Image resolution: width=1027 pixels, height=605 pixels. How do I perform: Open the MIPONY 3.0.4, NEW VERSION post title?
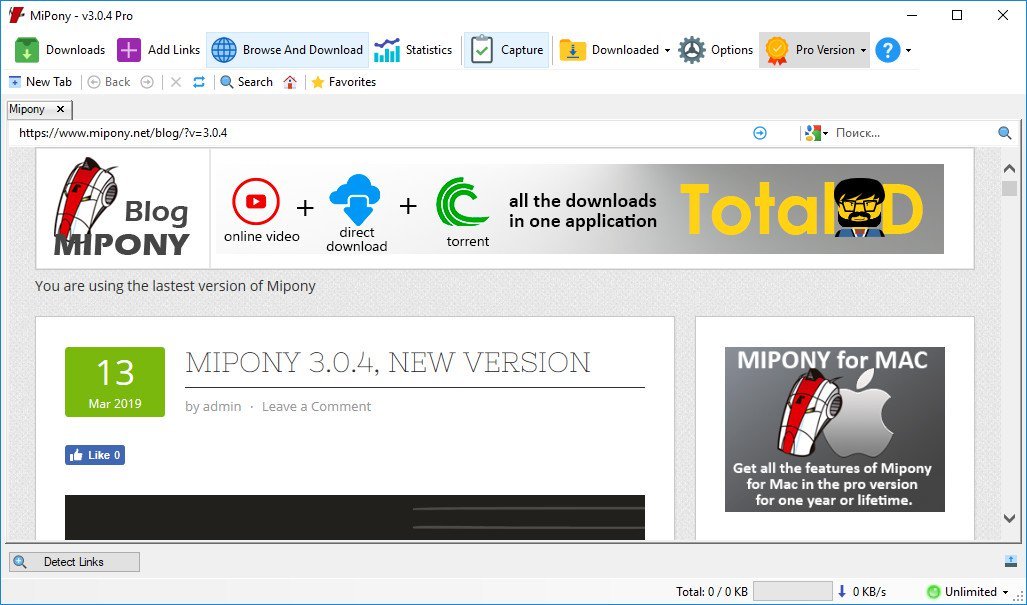pos(388,362)
